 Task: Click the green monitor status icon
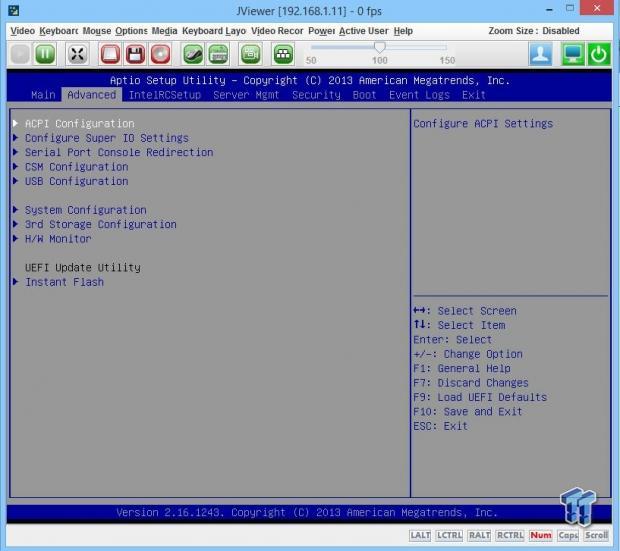pos(573,54)
